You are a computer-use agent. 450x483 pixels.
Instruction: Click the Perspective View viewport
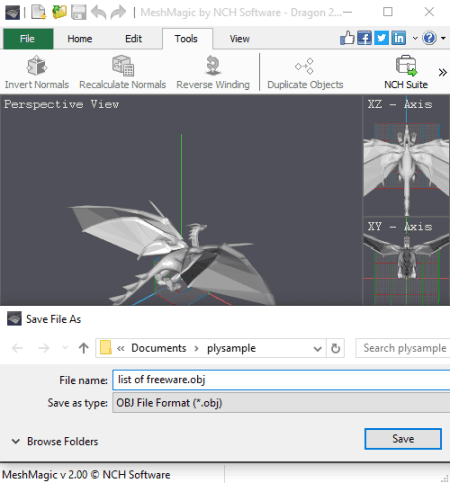click(181, 200)
